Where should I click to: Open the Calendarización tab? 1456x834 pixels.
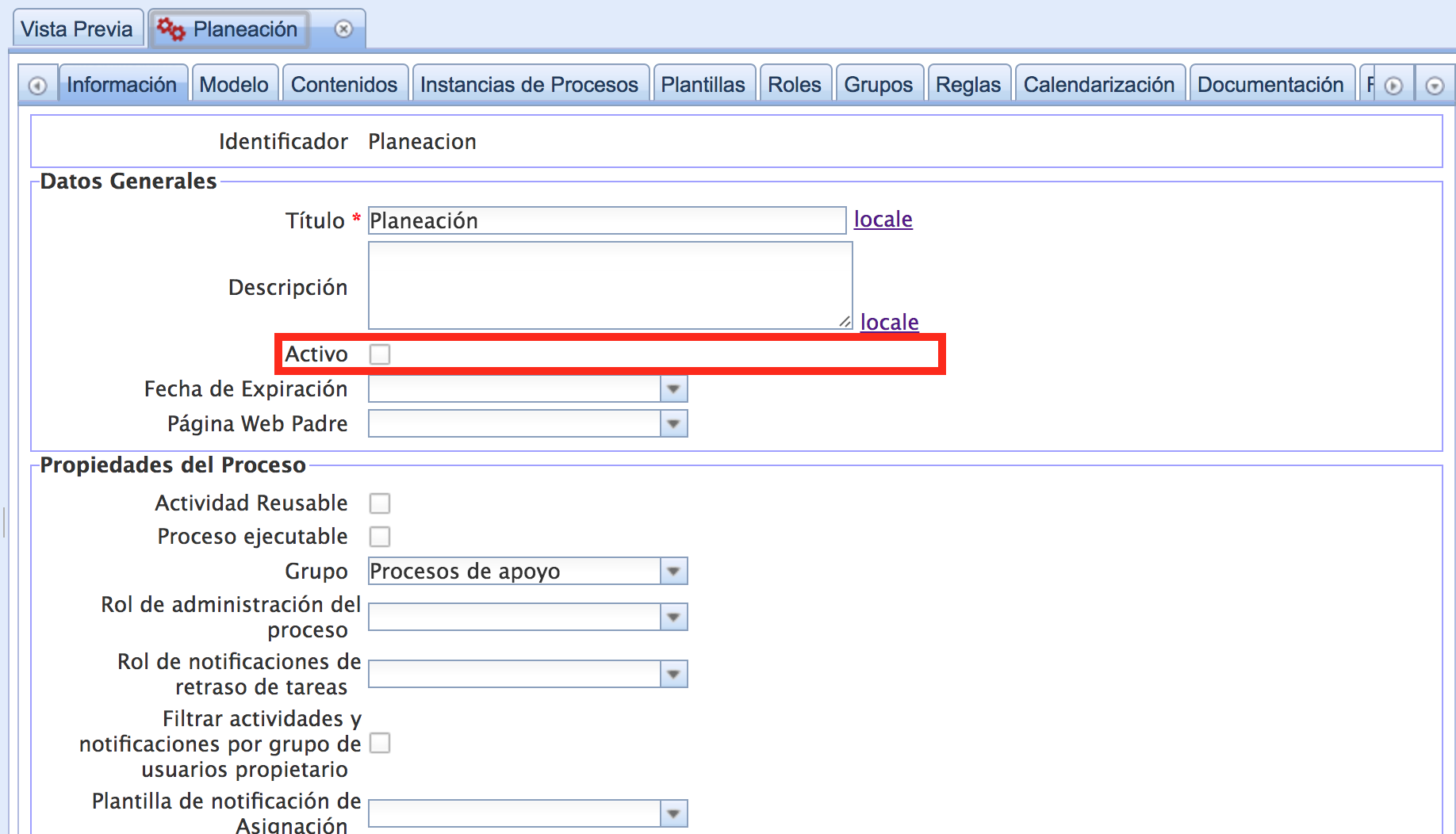pyautogui.click(x=1099, y=84)
